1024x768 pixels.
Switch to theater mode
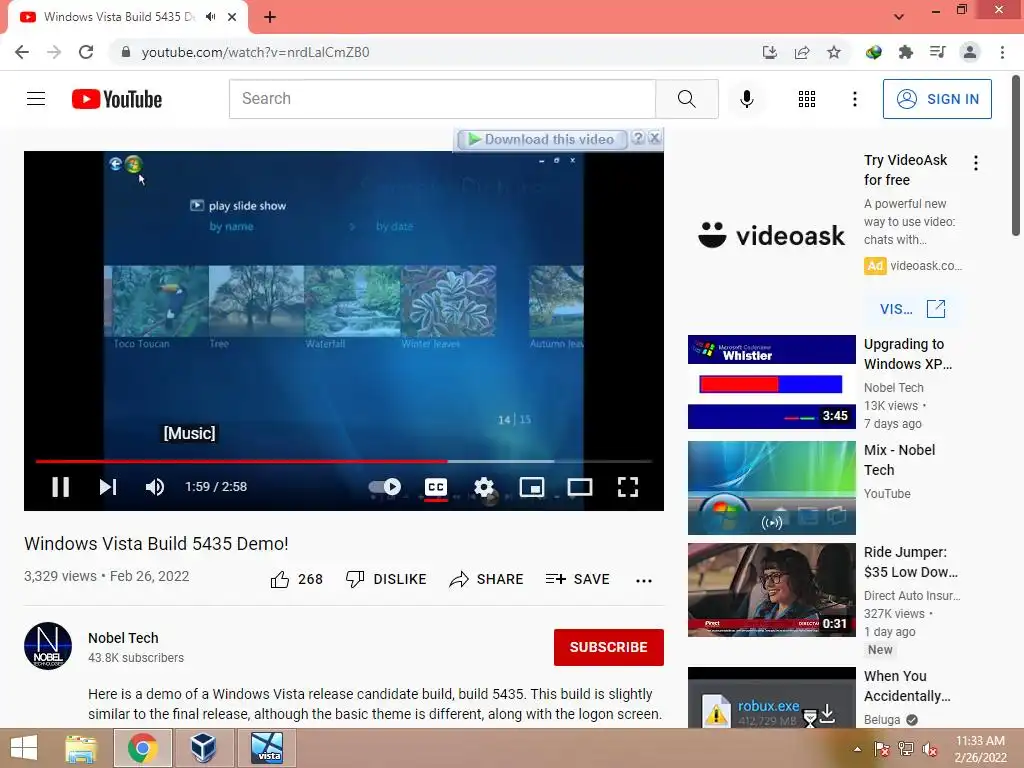point(580,487)
